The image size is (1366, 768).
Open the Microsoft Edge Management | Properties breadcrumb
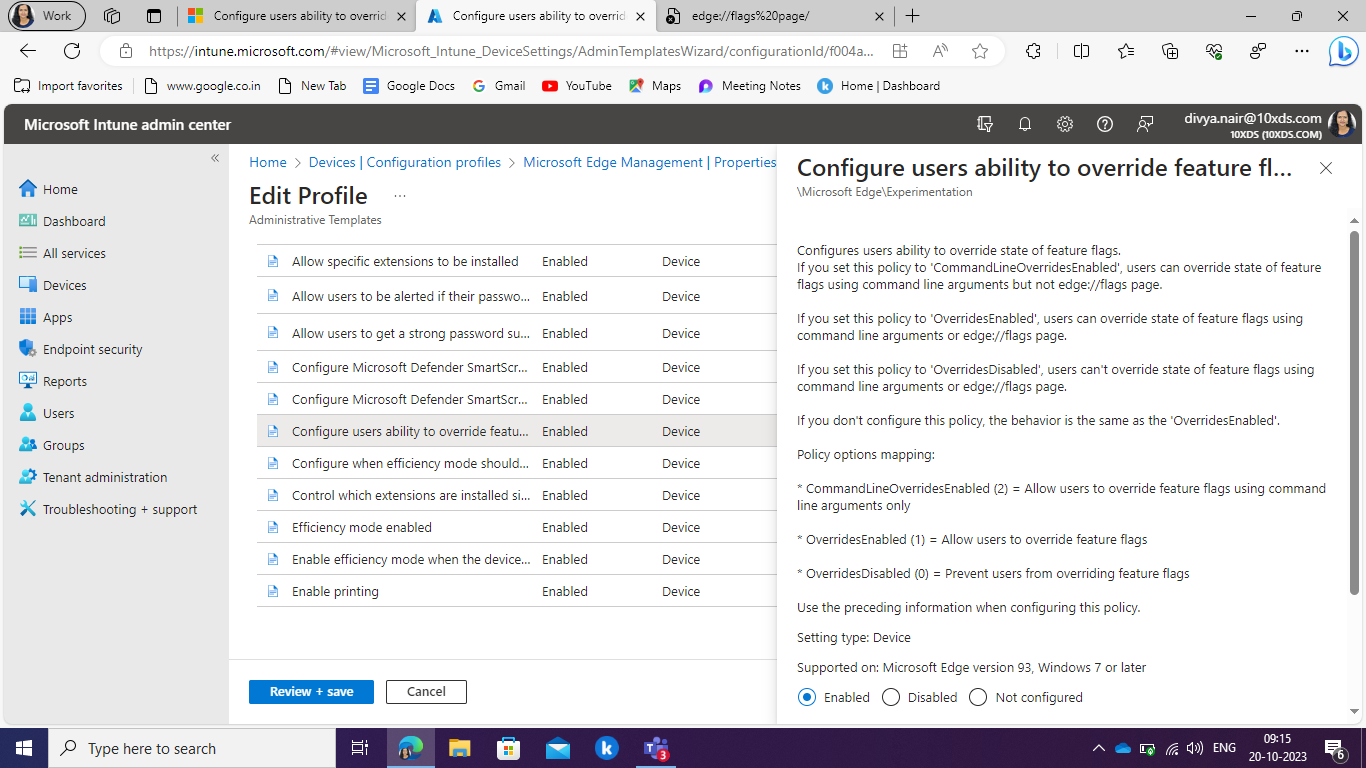tap(650, 162)
